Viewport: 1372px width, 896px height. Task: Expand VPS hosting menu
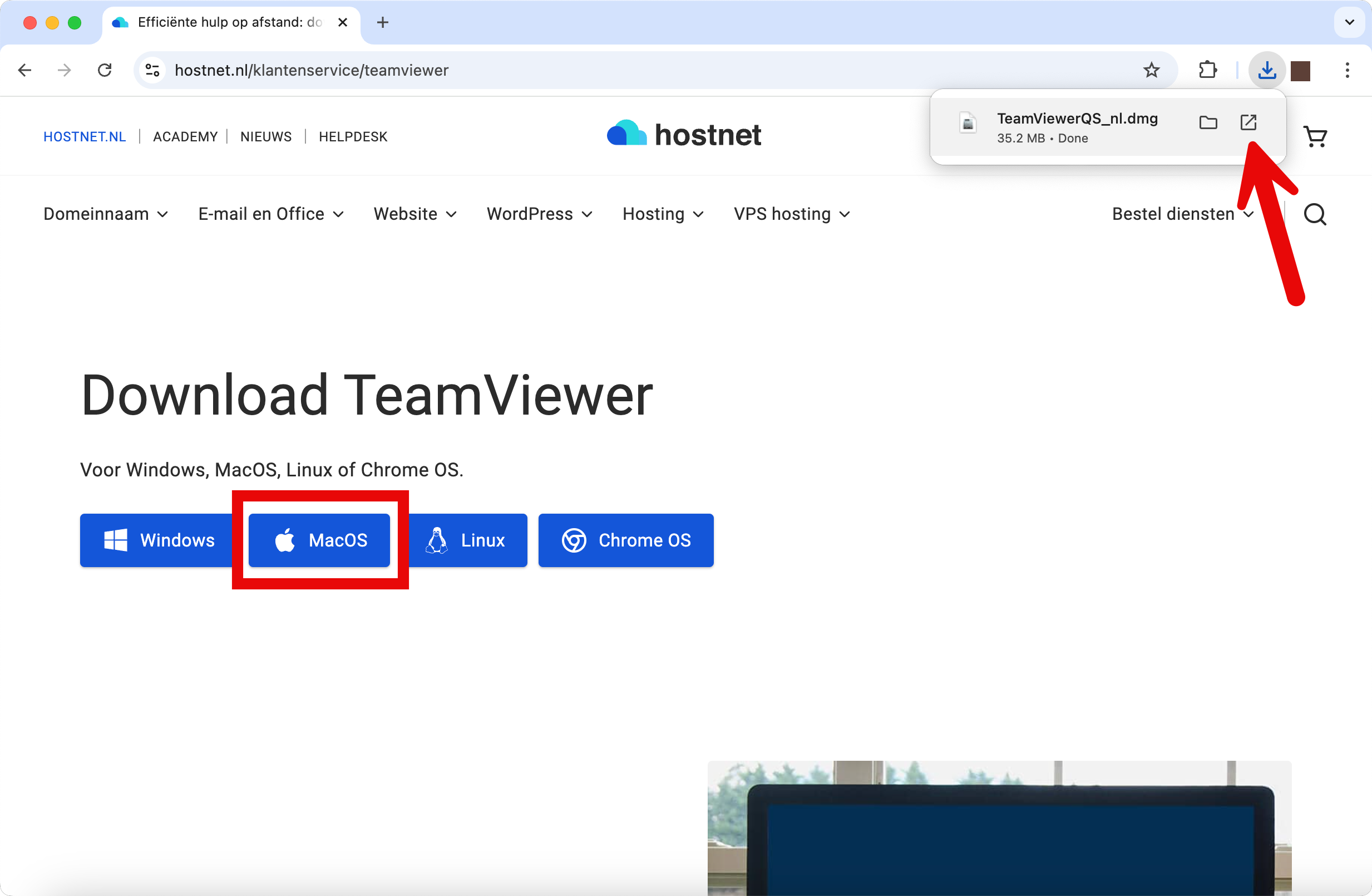tap(792, 214)
